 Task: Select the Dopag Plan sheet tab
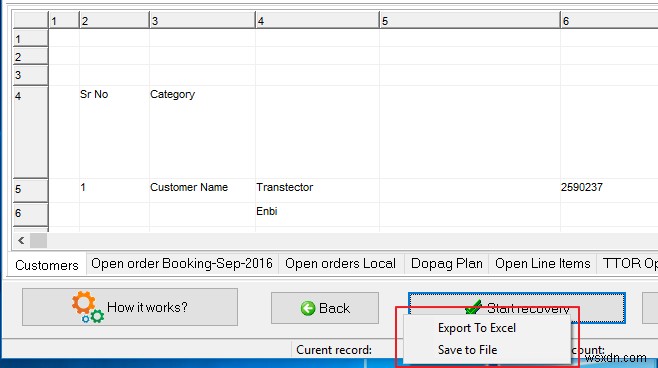pyautogui.click(x=446, y=264)
